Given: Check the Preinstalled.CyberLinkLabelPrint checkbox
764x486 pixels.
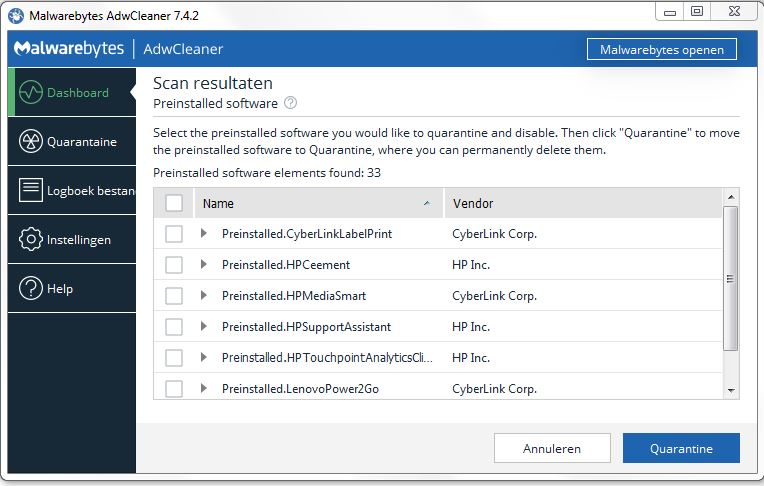Looking at the screenshot, I should (x=174, y=234).
